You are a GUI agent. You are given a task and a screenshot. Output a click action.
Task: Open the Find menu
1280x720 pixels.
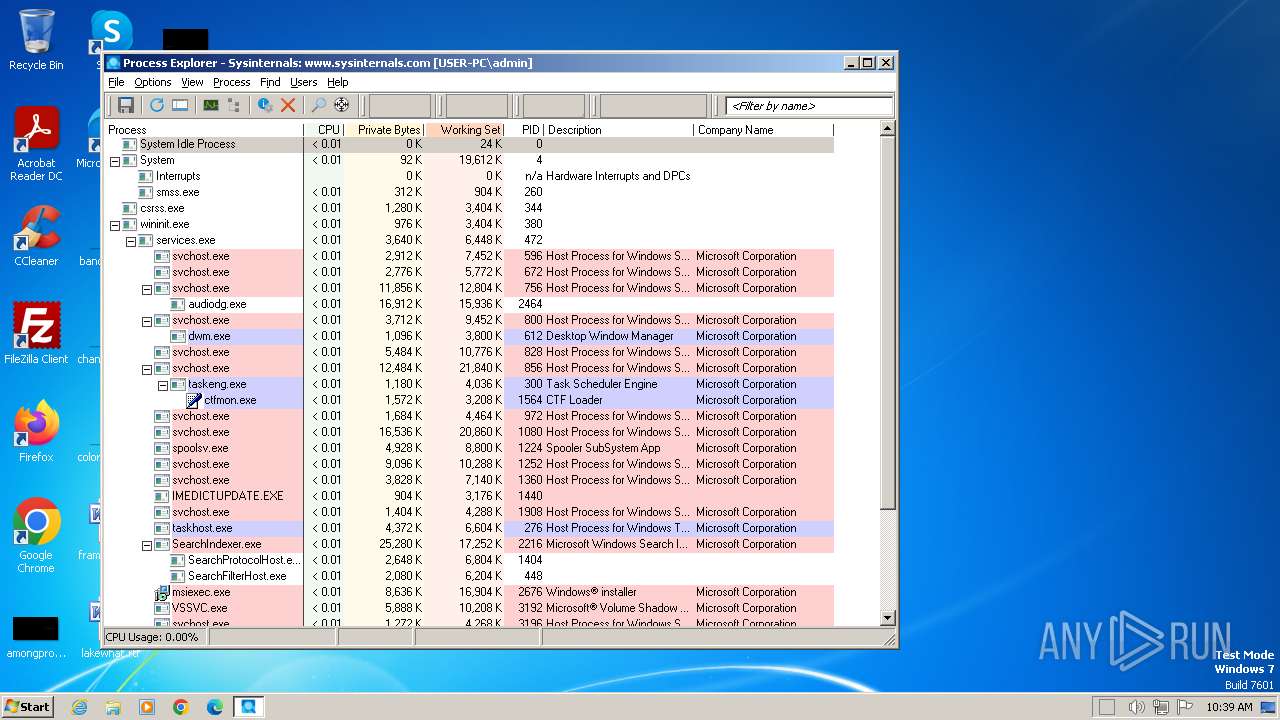pyautogui.click(x=270, y=82)
